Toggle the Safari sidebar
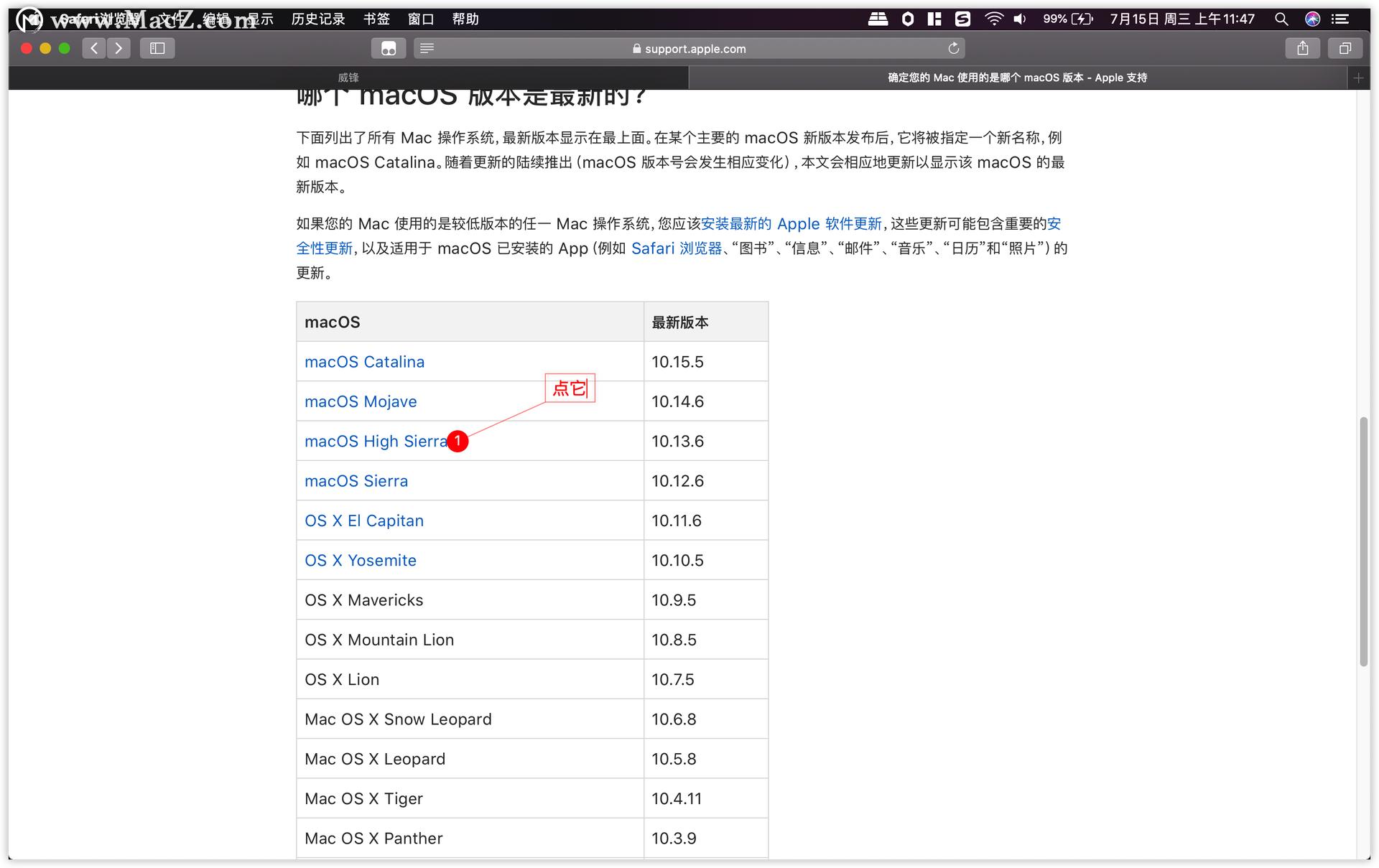The width and height of the screenshot is (1379, 868). tap(157, 48)
